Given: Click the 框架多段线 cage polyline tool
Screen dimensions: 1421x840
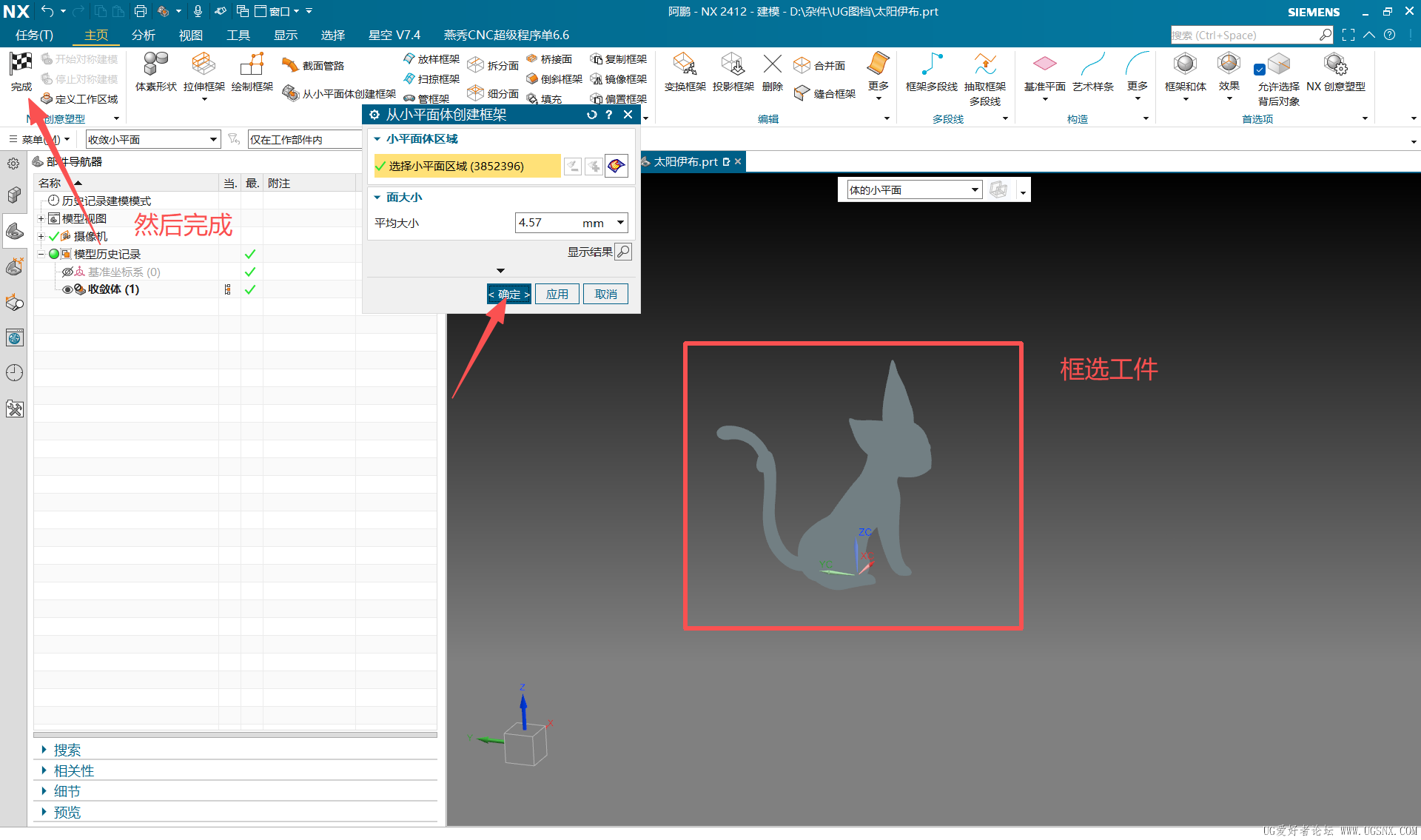Looking at the screenshot, I should coord(931,72).
